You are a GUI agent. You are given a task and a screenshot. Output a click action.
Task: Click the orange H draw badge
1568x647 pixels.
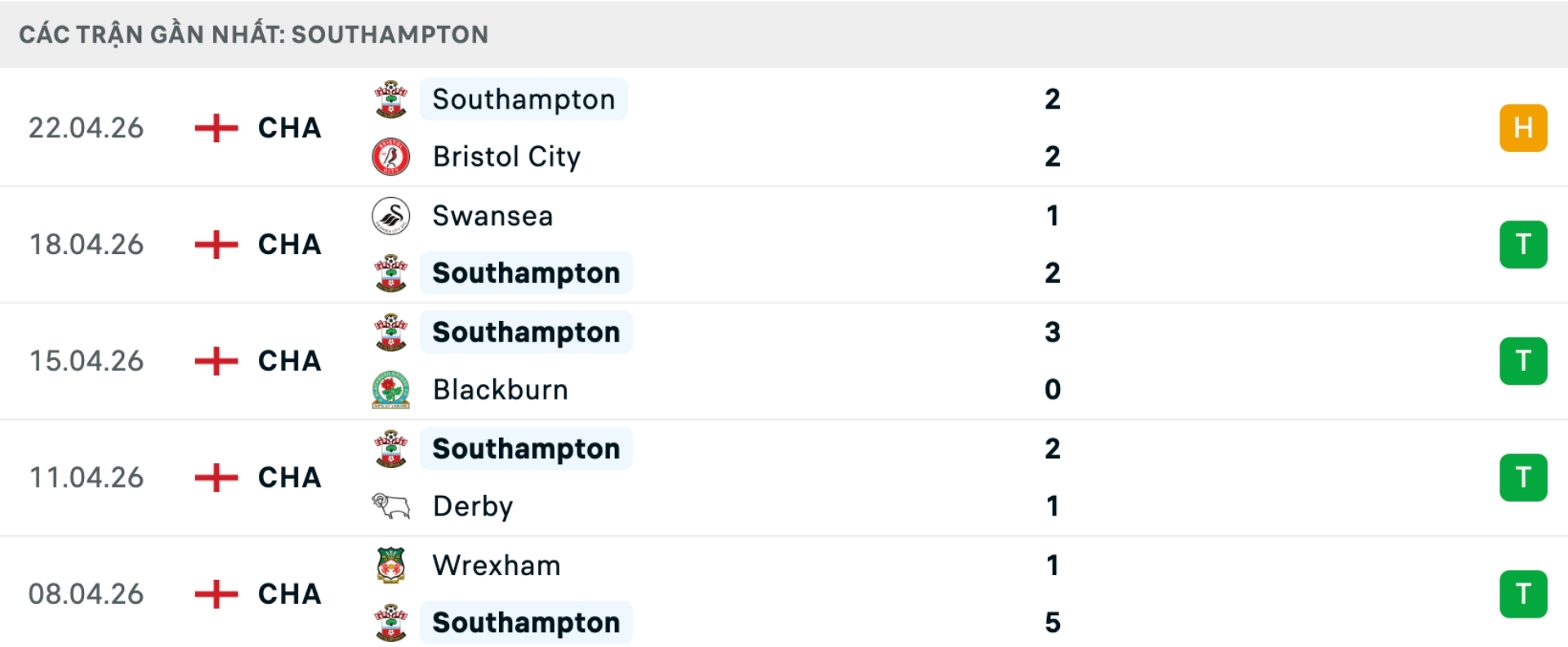(1522, 127)
